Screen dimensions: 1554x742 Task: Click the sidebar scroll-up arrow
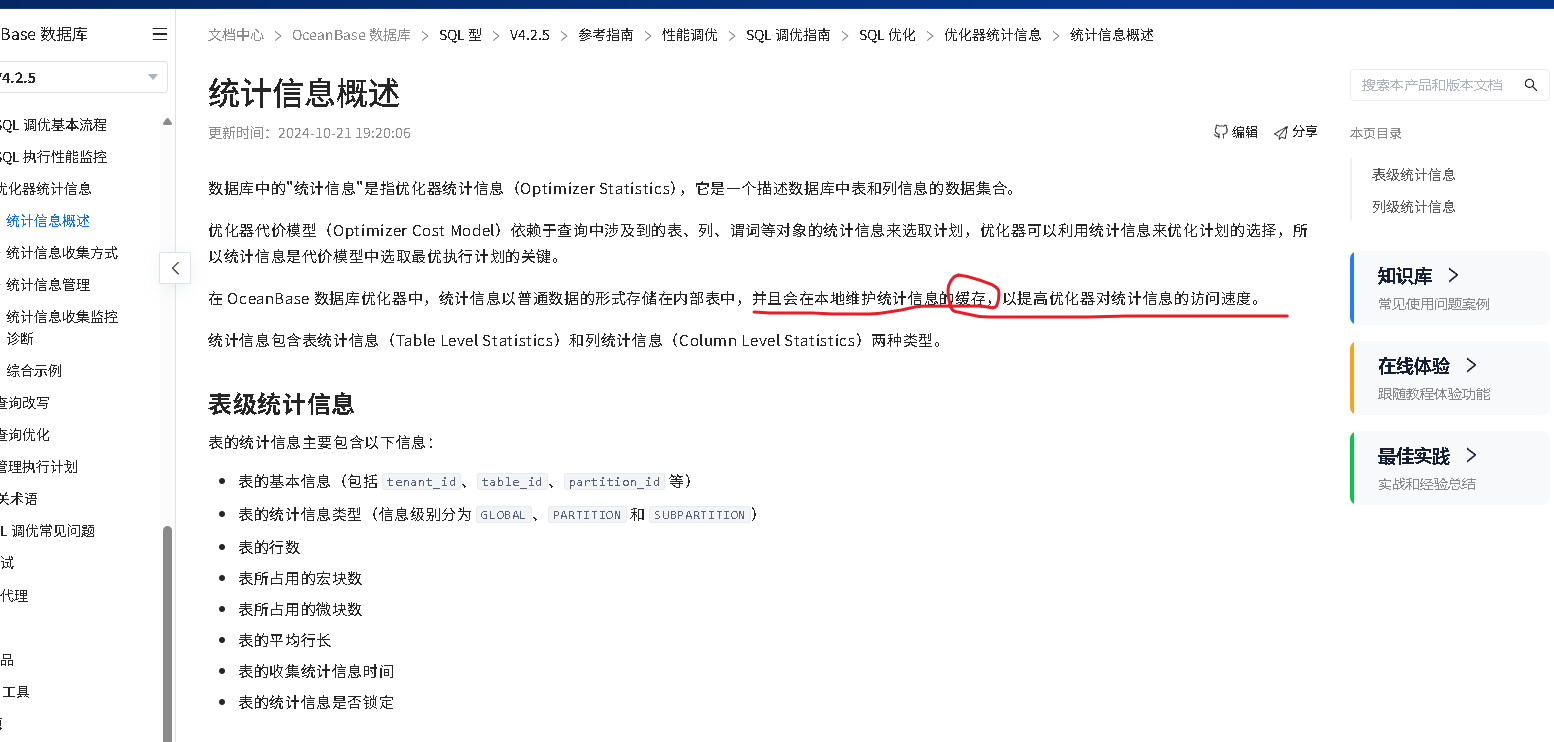click(168, 121)
